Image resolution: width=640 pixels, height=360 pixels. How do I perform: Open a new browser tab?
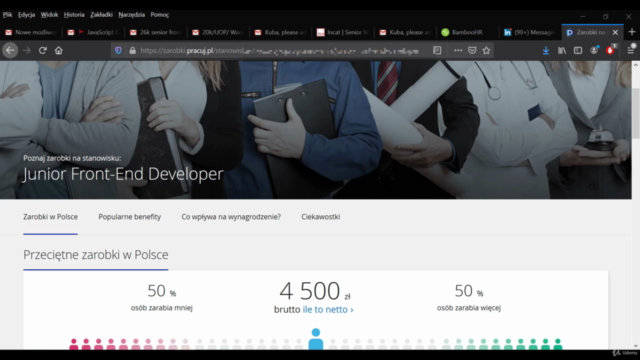[x=632, y=32]
